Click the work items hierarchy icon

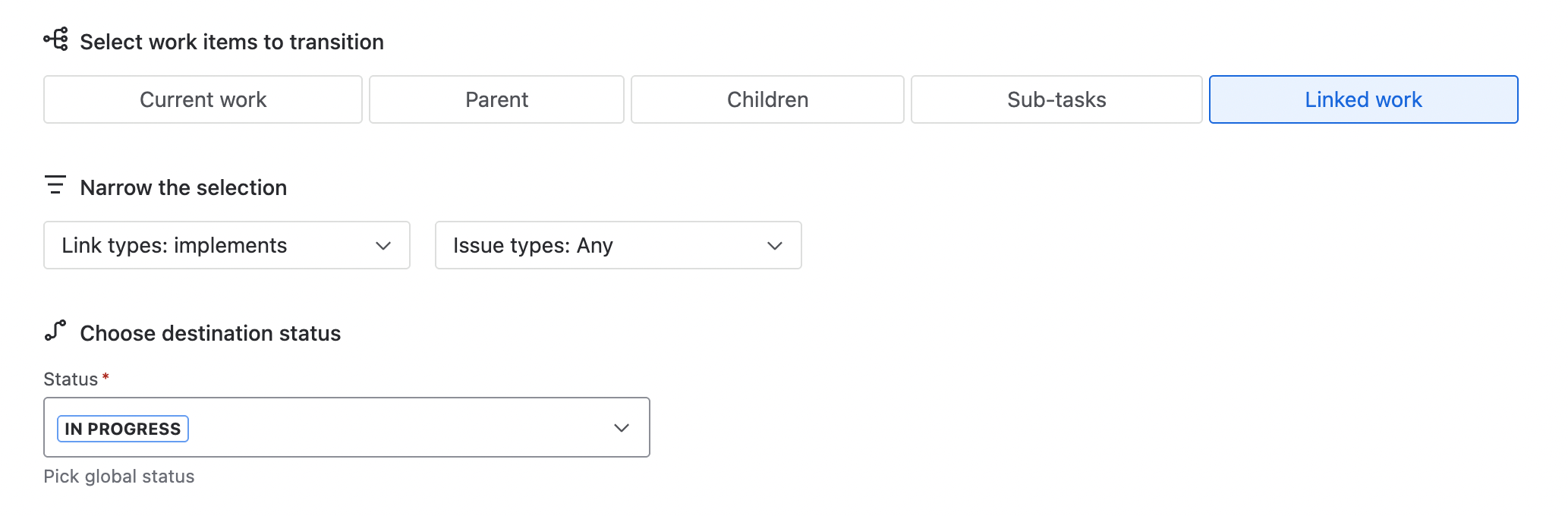(x=55, y=39)
